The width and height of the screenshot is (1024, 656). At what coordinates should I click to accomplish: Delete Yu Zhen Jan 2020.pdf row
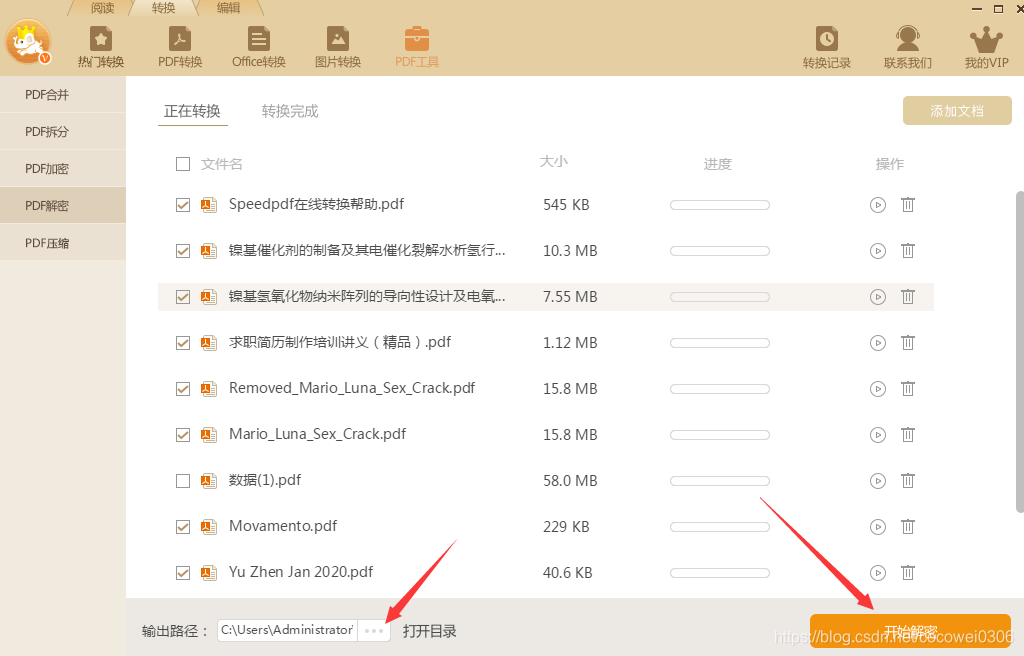908,573
